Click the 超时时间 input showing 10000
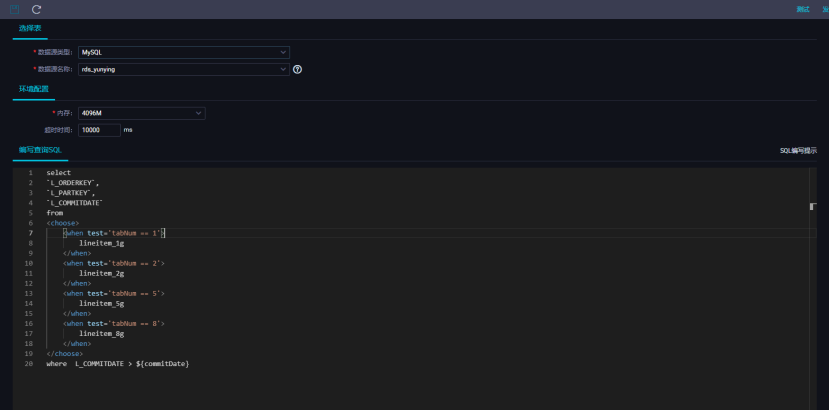 click(99, 130)
